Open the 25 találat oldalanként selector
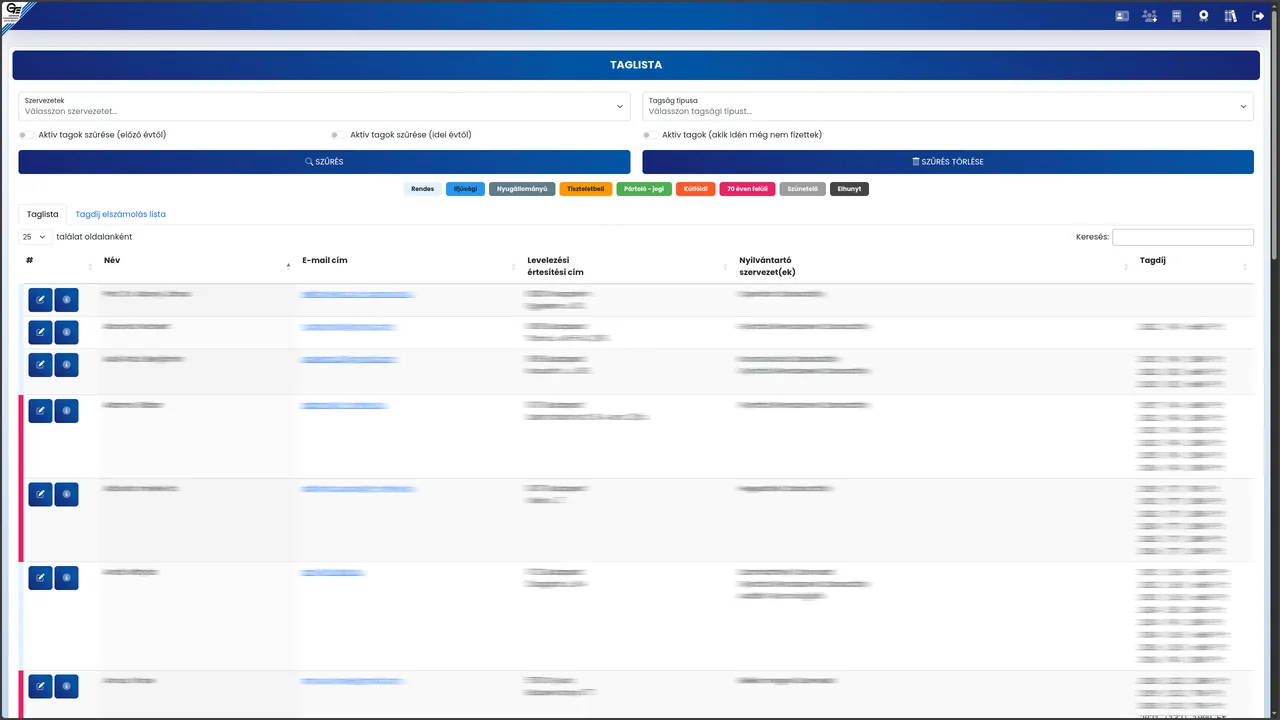 pos(35,237)
